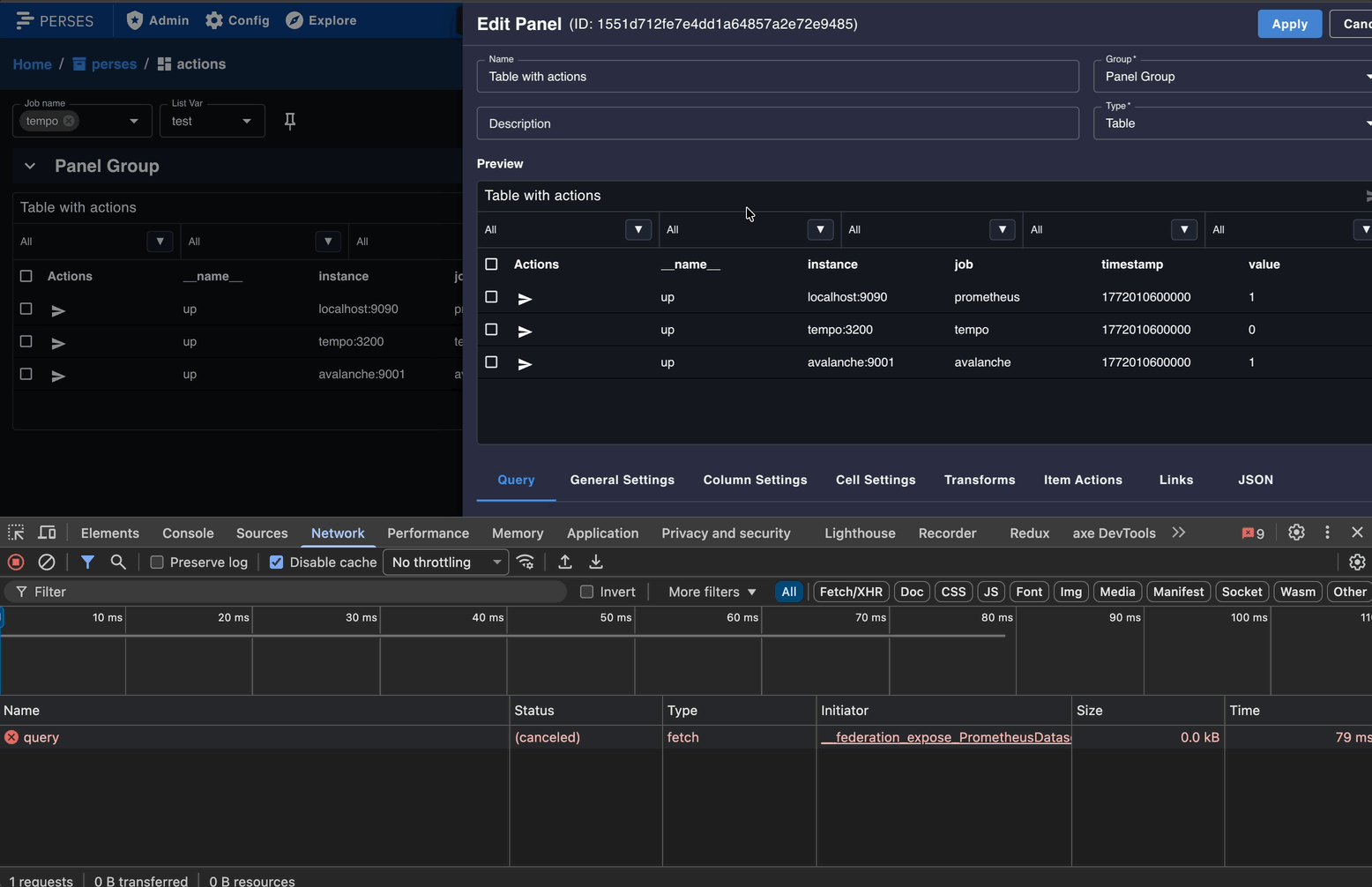Open DevTools network search magnifier

point(118,563)
